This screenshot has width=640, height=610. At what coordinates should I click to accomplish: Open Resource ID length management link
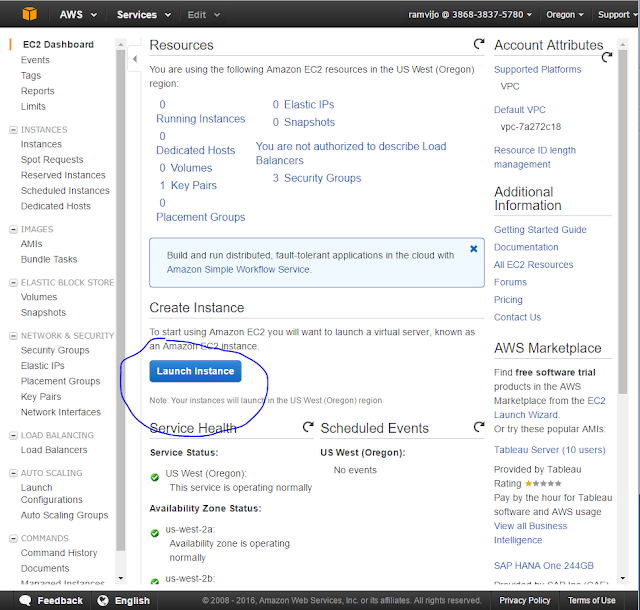(x=535, y=157)
